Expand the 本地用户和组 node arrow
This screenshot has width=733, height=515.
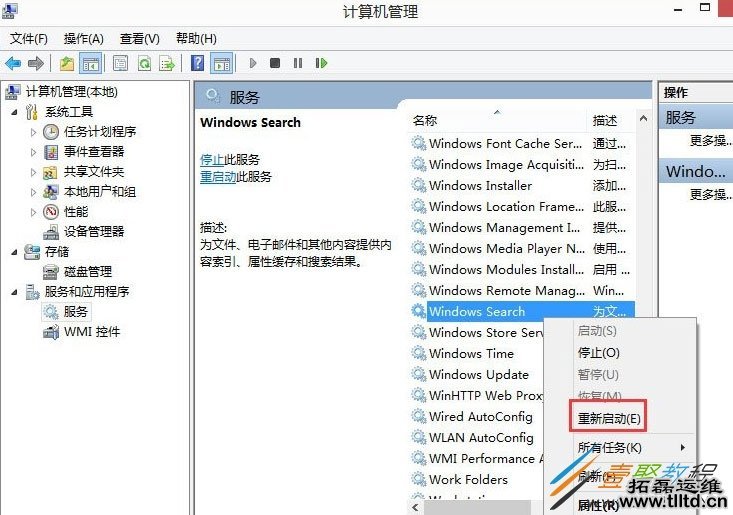pyautogui.click(x=33, y=192)
